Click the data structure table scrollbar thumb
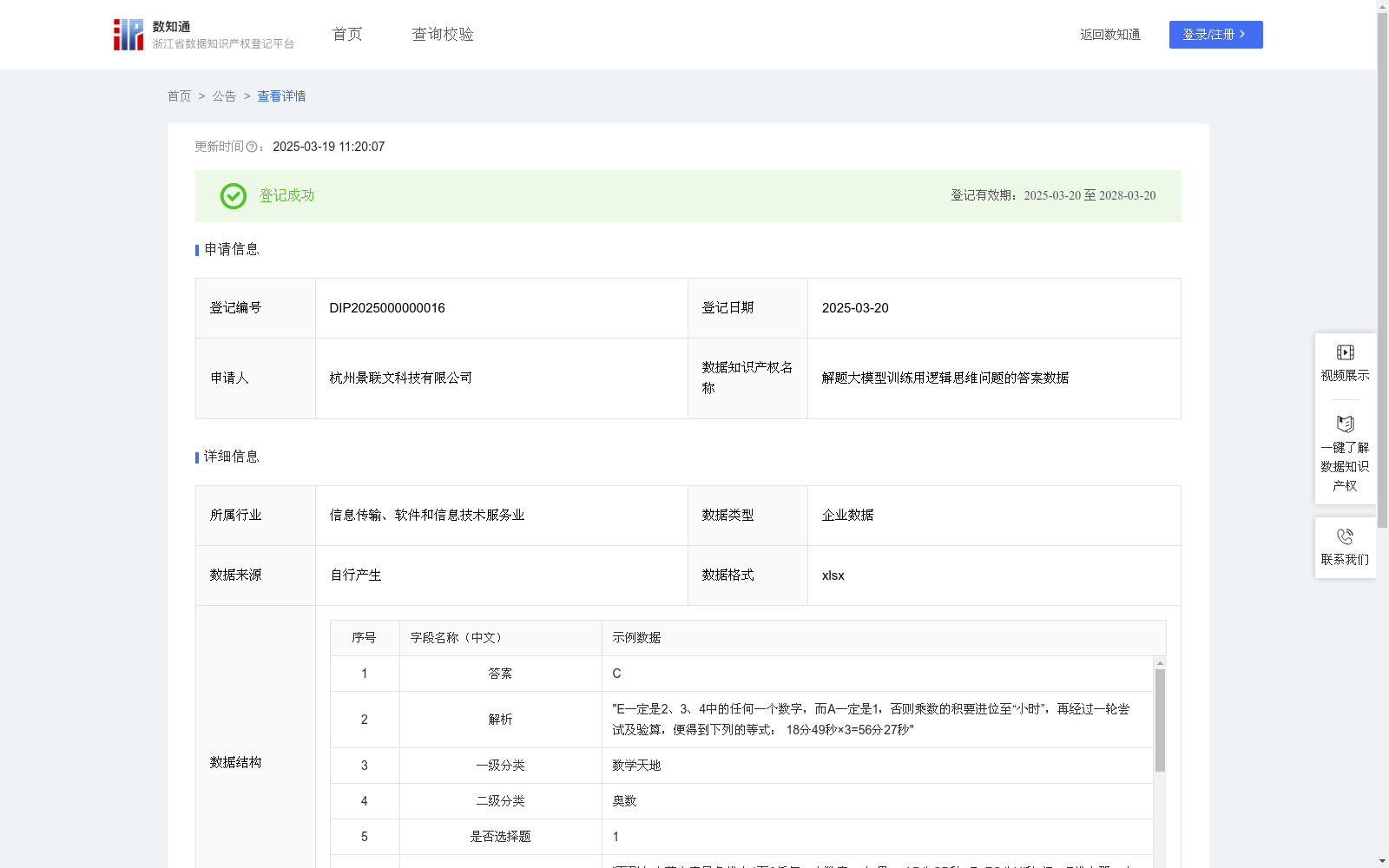The image size is (1389, 868). coord(1160,720)
